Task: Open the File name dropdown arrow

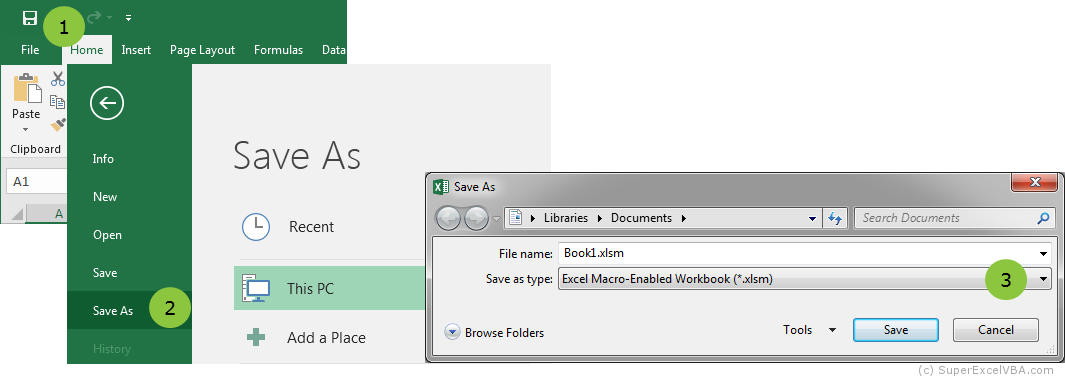Action: point(1044,254)
